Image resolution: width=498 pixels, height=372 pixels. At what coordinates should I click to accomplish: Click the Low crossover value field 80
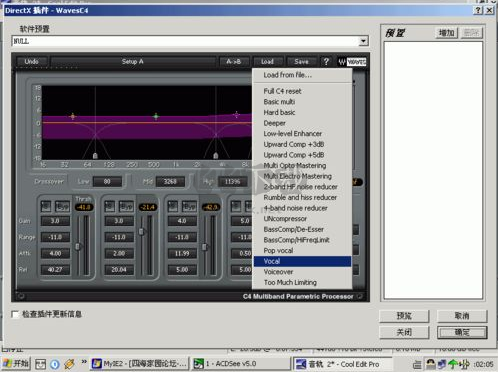pos(107,182)
